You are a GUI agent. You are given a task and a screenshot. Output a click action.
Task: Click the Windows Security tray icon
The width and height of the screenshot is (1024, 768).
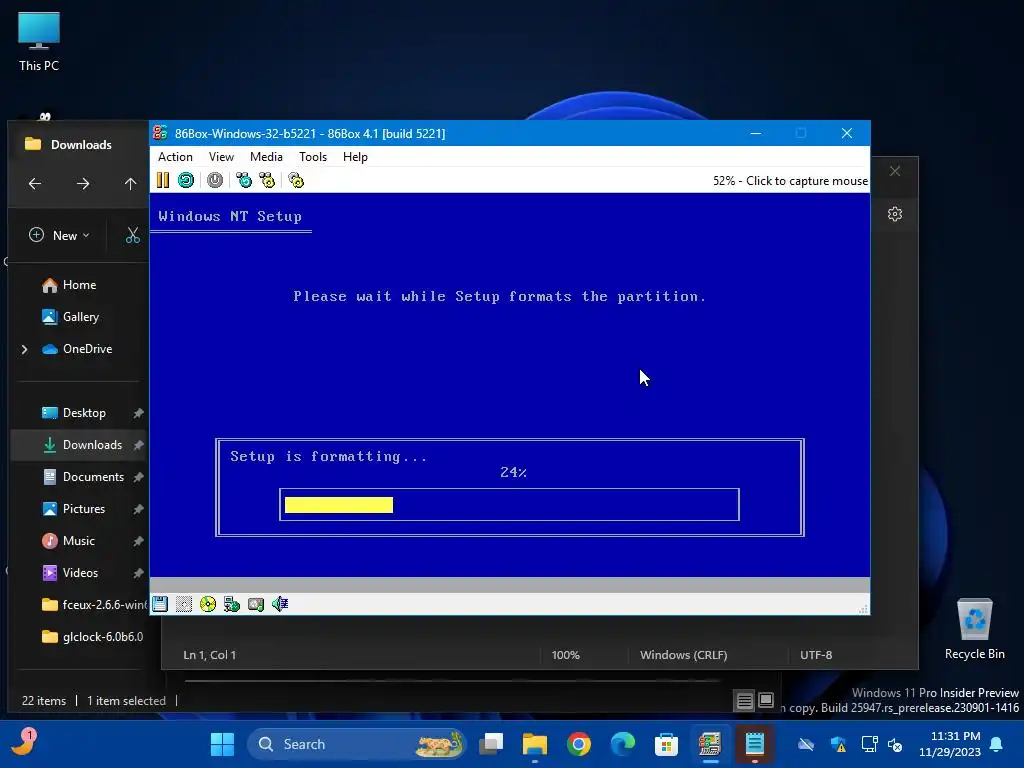839,744
